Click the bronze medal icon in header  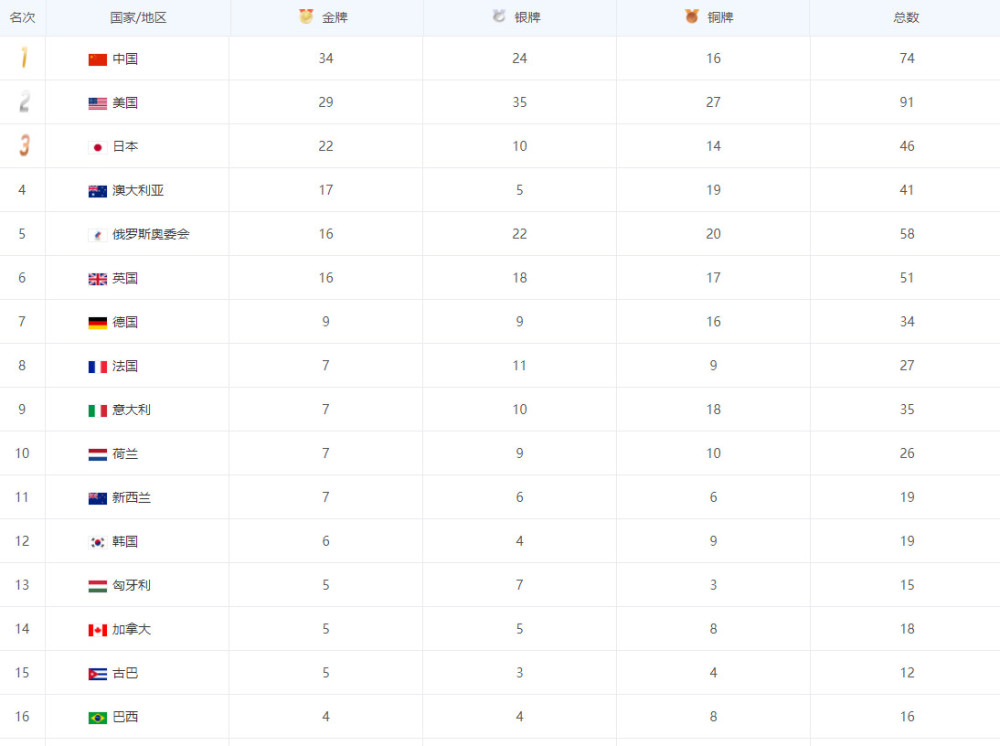click(x=692, y=16)
